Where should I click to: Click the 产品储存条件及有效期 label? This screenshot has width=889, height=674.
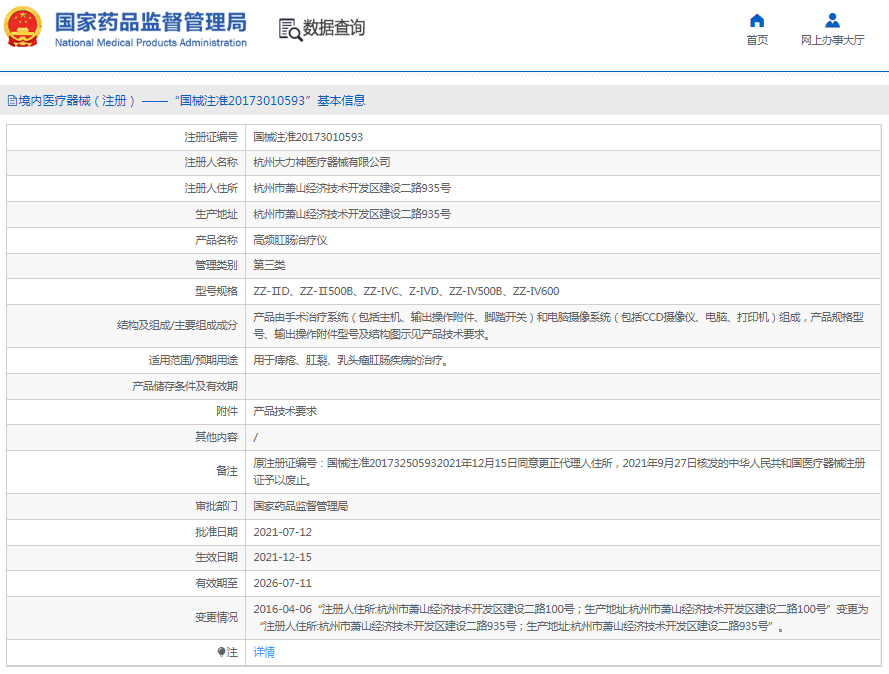pyautogui.click(x=185, y=387)
